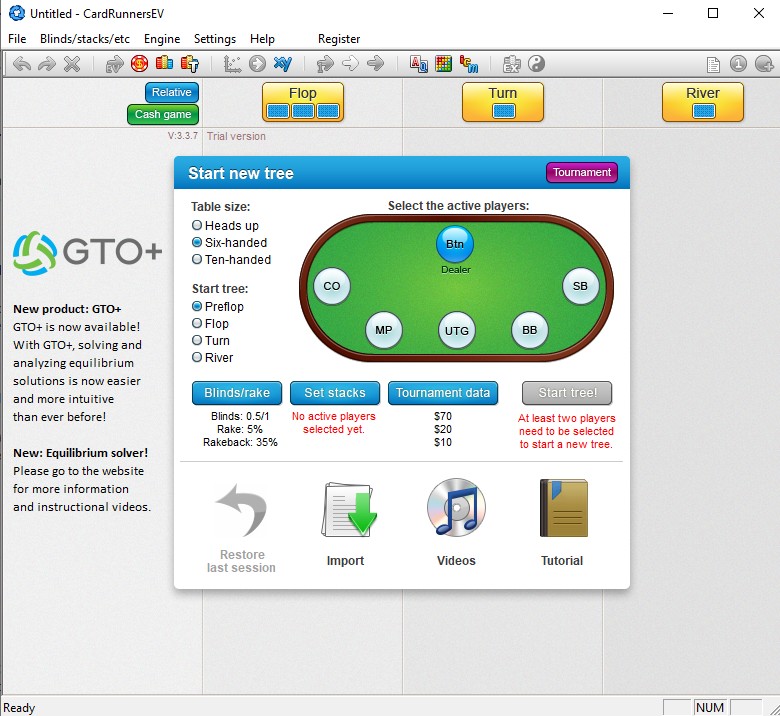Click the Import label
780x716 pixels.
[x=345, y=561]
